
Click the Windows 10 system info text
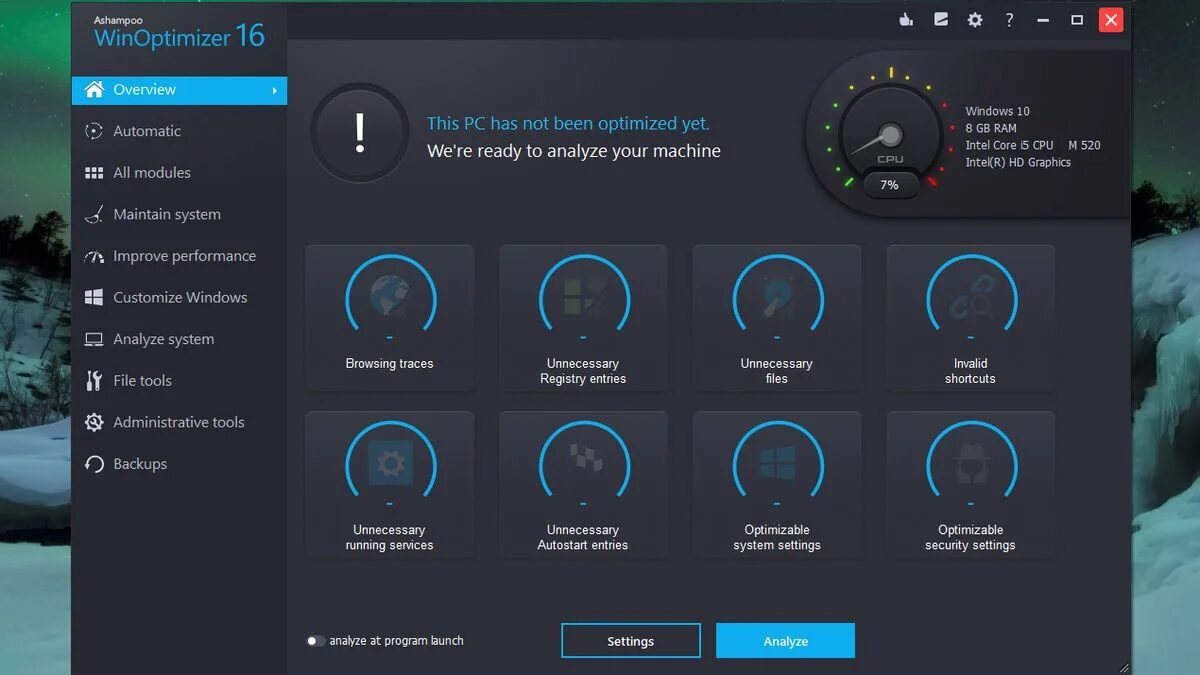coord(997,111)
